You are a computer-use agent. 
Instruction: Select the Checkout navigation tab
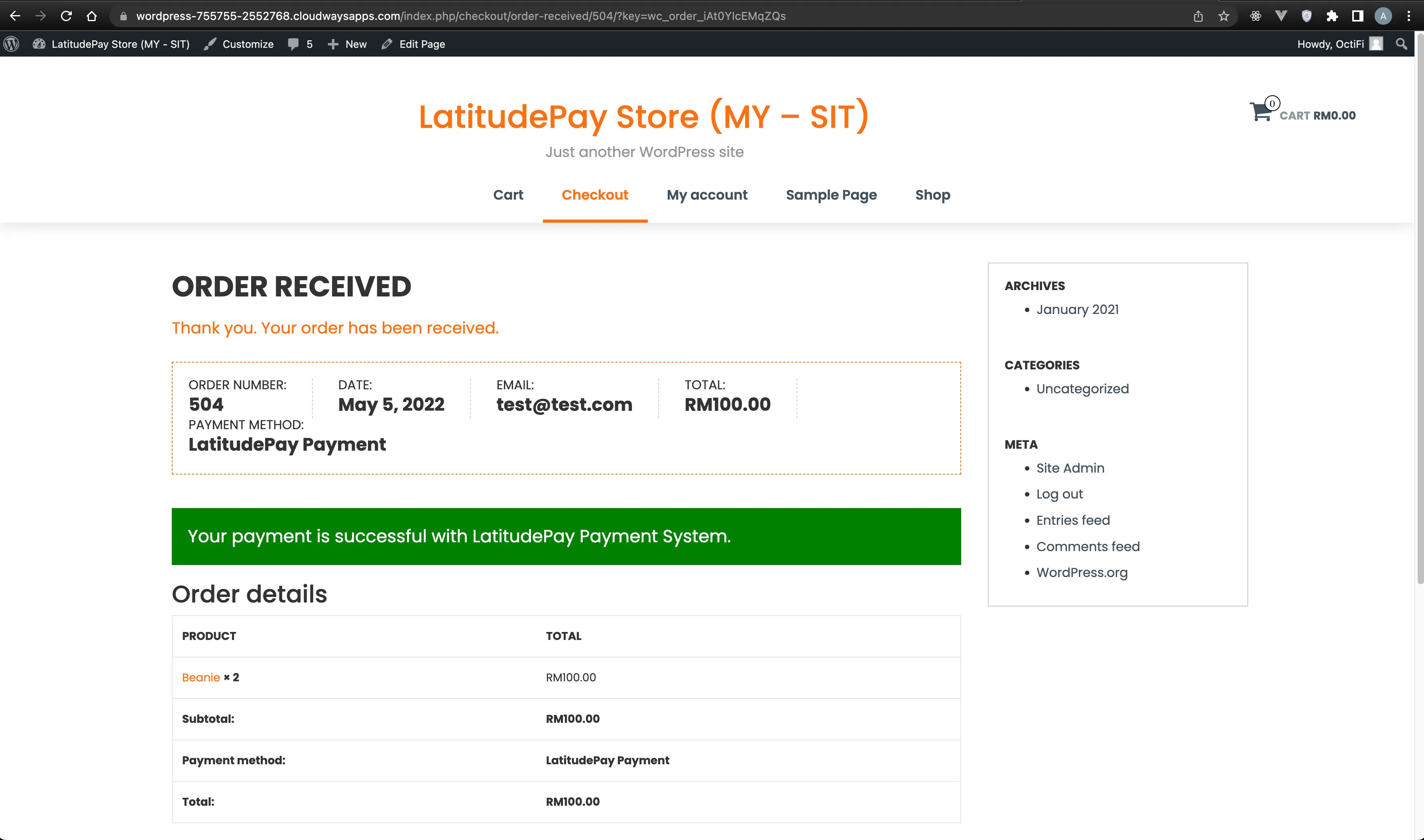pos(595,195)
